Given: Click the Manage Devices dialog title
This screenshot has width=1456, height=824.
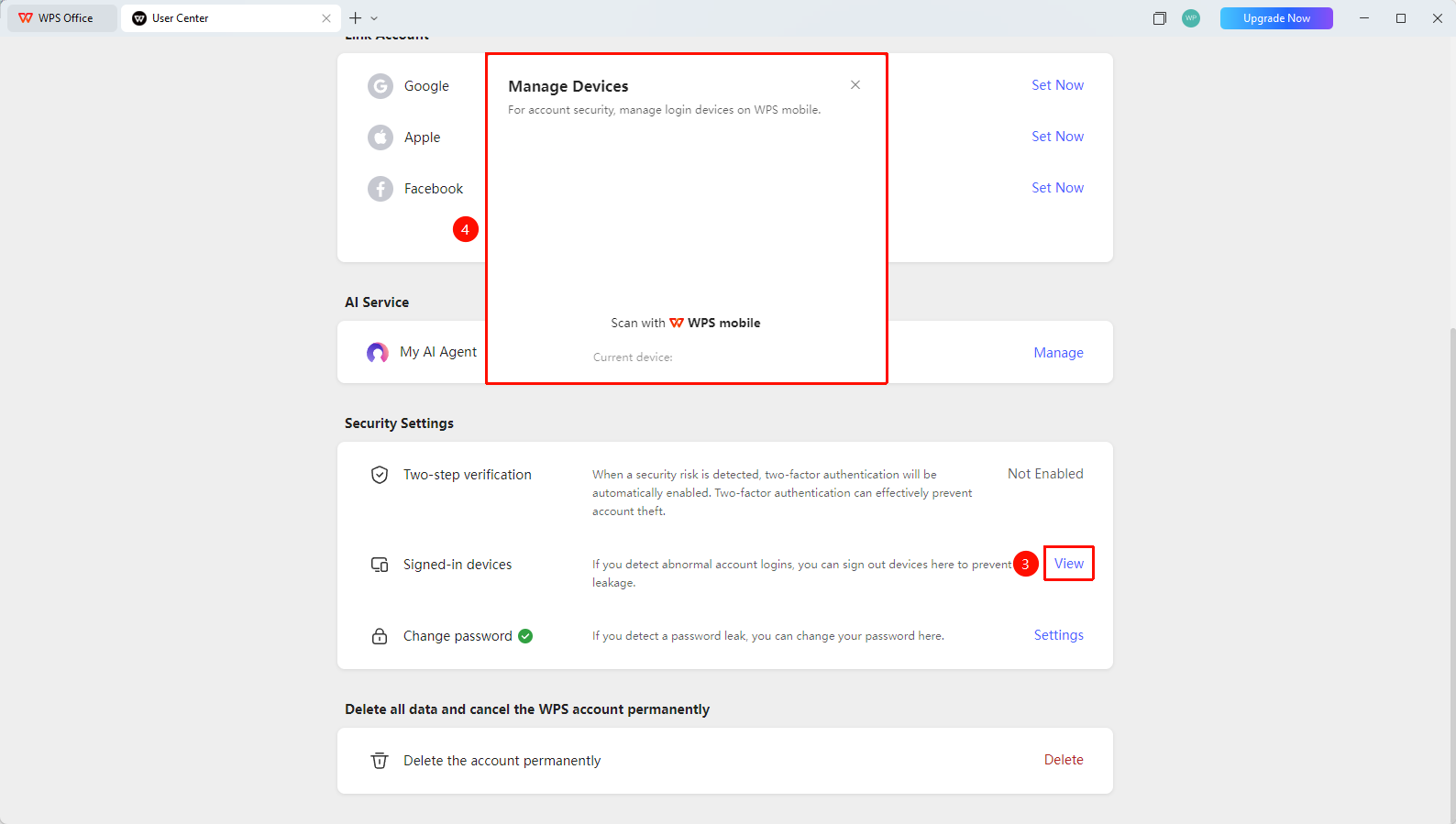Looking at the screenshot, I should [x=568, y=86].
